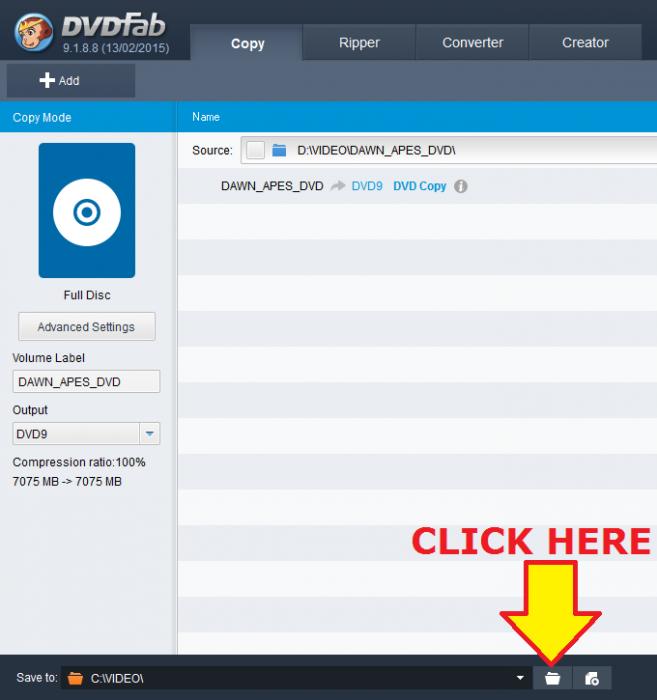Screen dimensions: 657x700
Task: Select the DAWN_APES_DVD title row
Action: (x=417, y=186)
